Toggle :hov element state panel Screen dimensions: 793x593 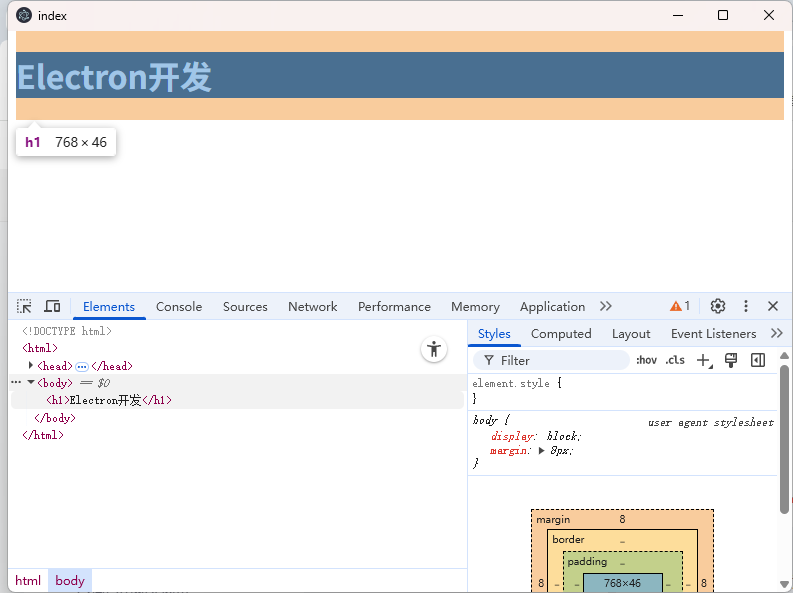click(646, 360)
